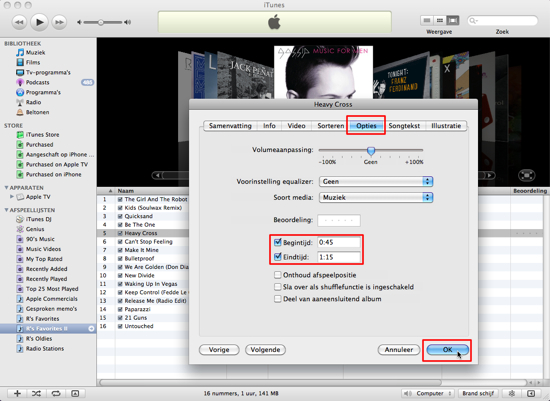Click the Zoek search field
The image size is (550, 401).
[x=502, y=21]
